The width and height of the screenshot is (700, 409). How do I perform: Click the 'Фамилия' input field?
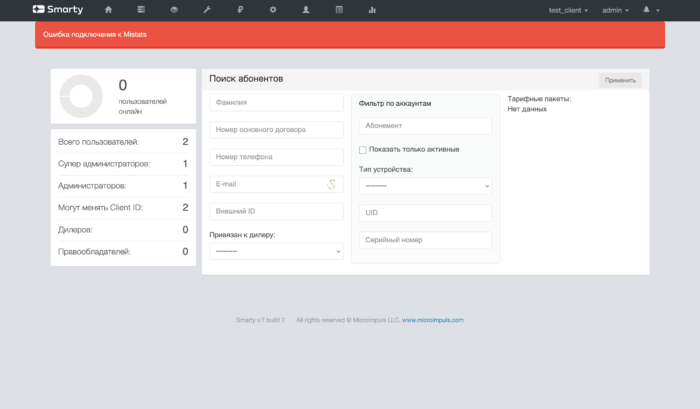tap(276, 102)
